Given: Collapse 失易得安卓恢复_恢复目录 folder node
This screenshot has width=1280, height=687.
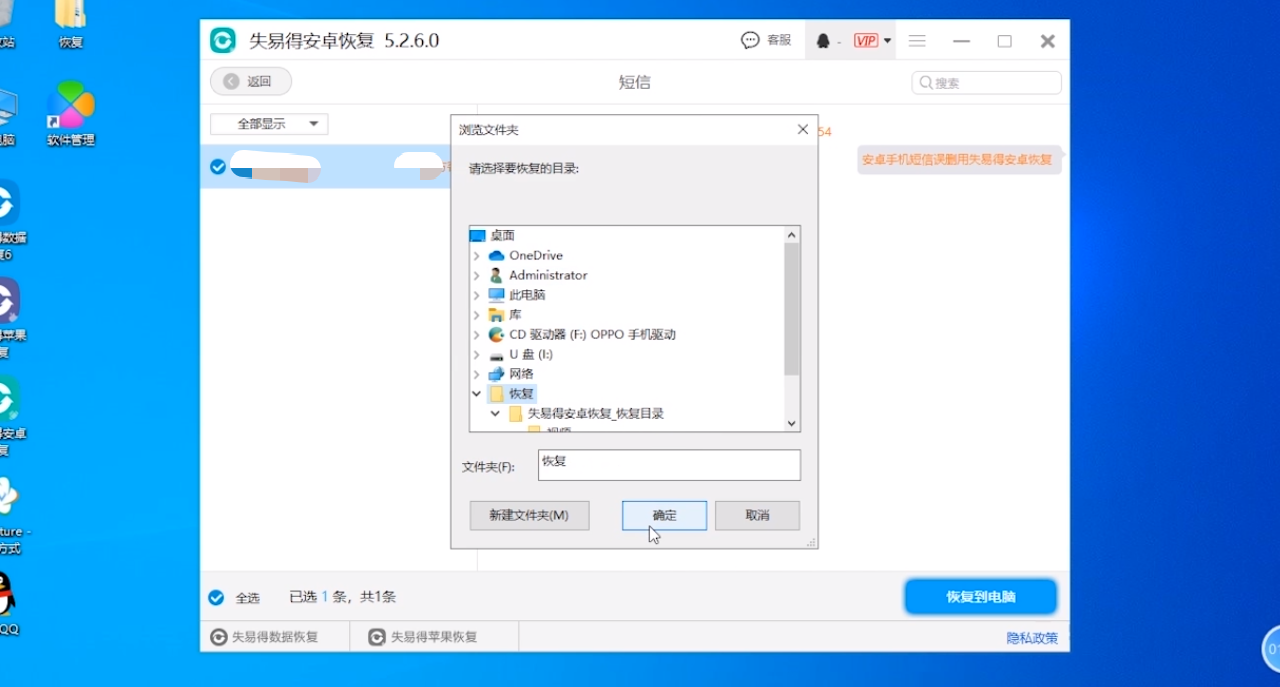Looking at the screenshot, I should pos(495,413).
